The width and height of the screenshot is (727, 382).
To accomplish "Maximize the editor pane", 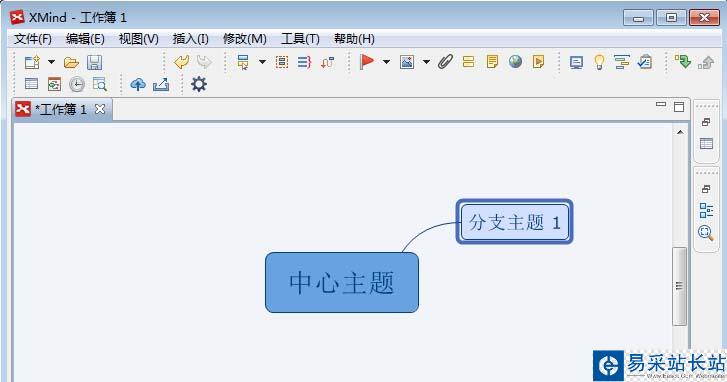I will [x=679, y=107].
